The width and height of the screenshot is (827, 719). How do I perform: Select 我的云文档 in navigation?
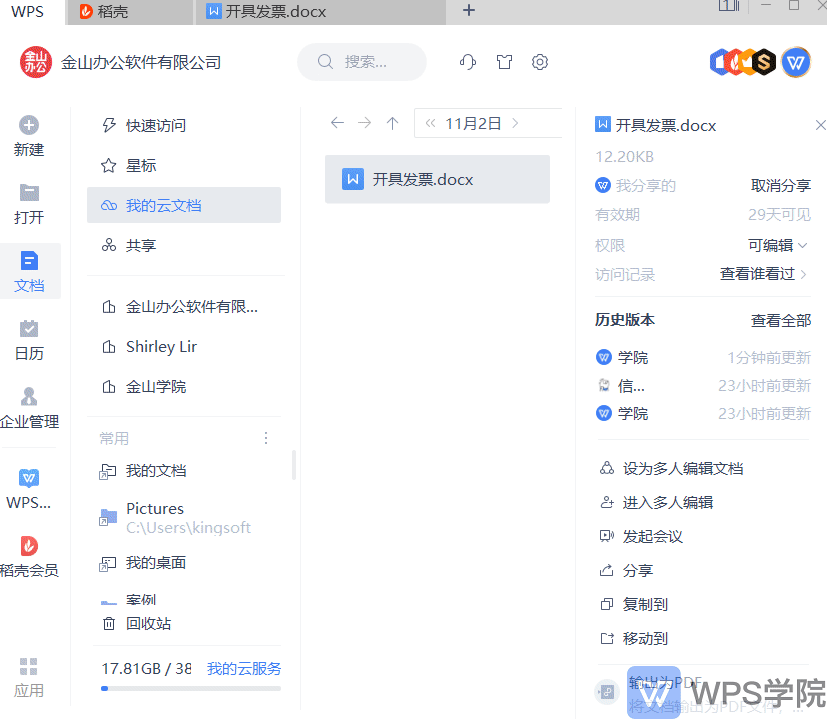coord(184,205)
